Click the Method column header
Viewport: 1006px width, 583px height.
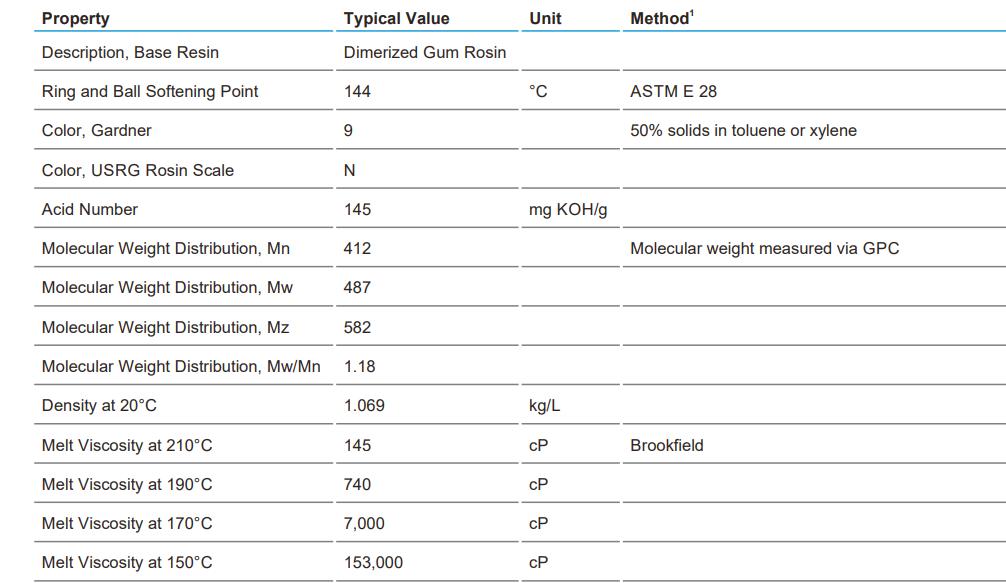(x=660, y=18)
